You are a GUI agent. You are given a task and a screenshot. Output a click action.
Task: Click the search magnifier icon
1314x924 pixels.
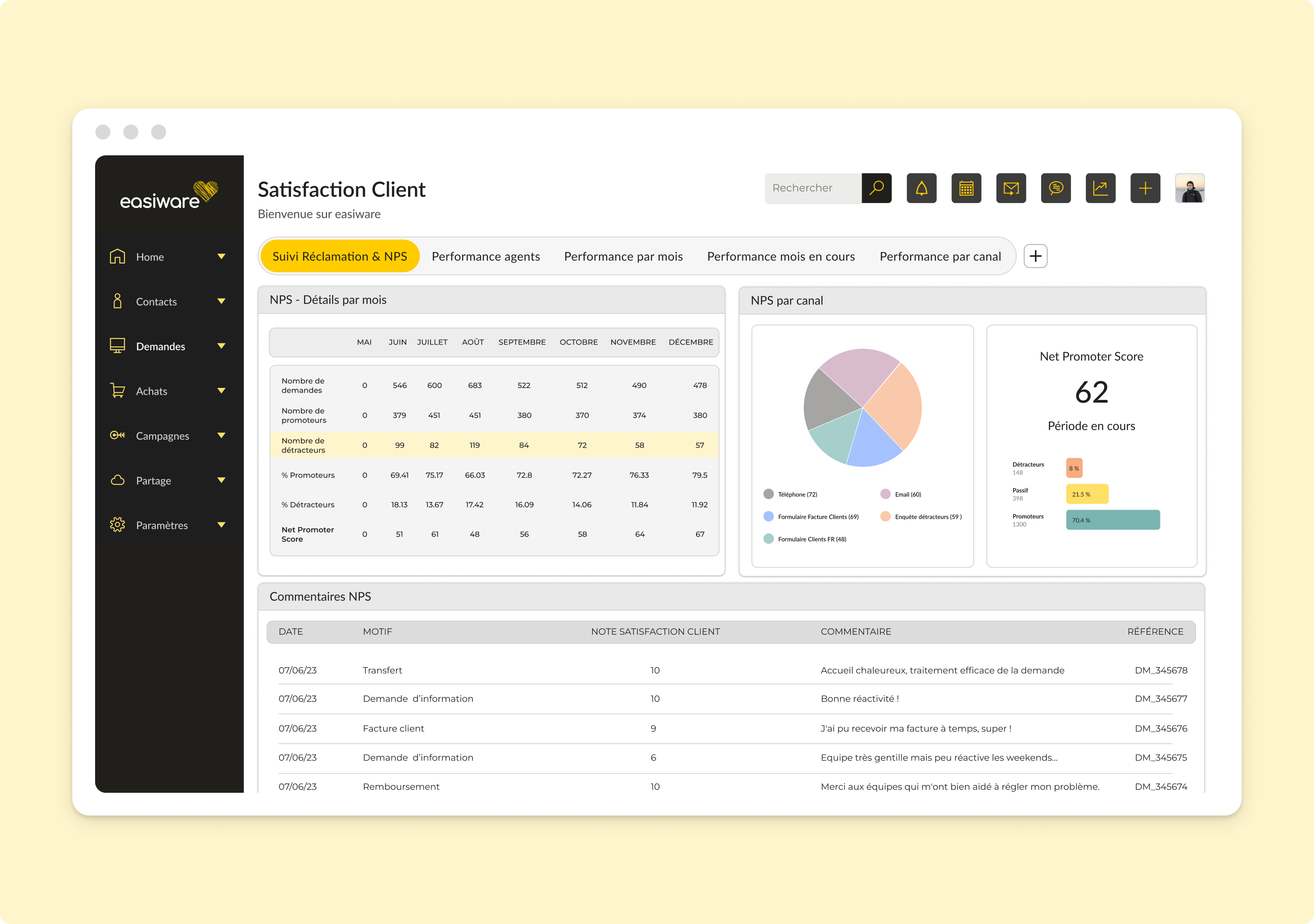(876, 187)
